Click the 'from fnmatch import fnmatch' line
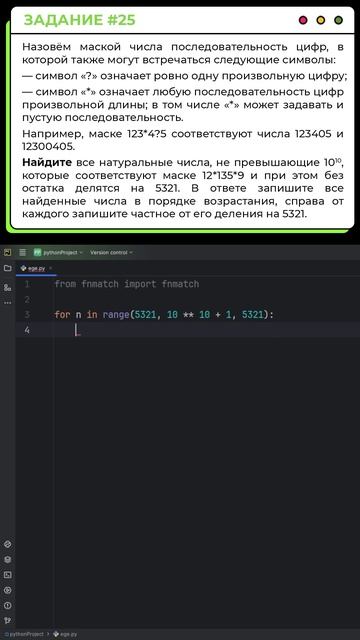 [x=127, y=284]
